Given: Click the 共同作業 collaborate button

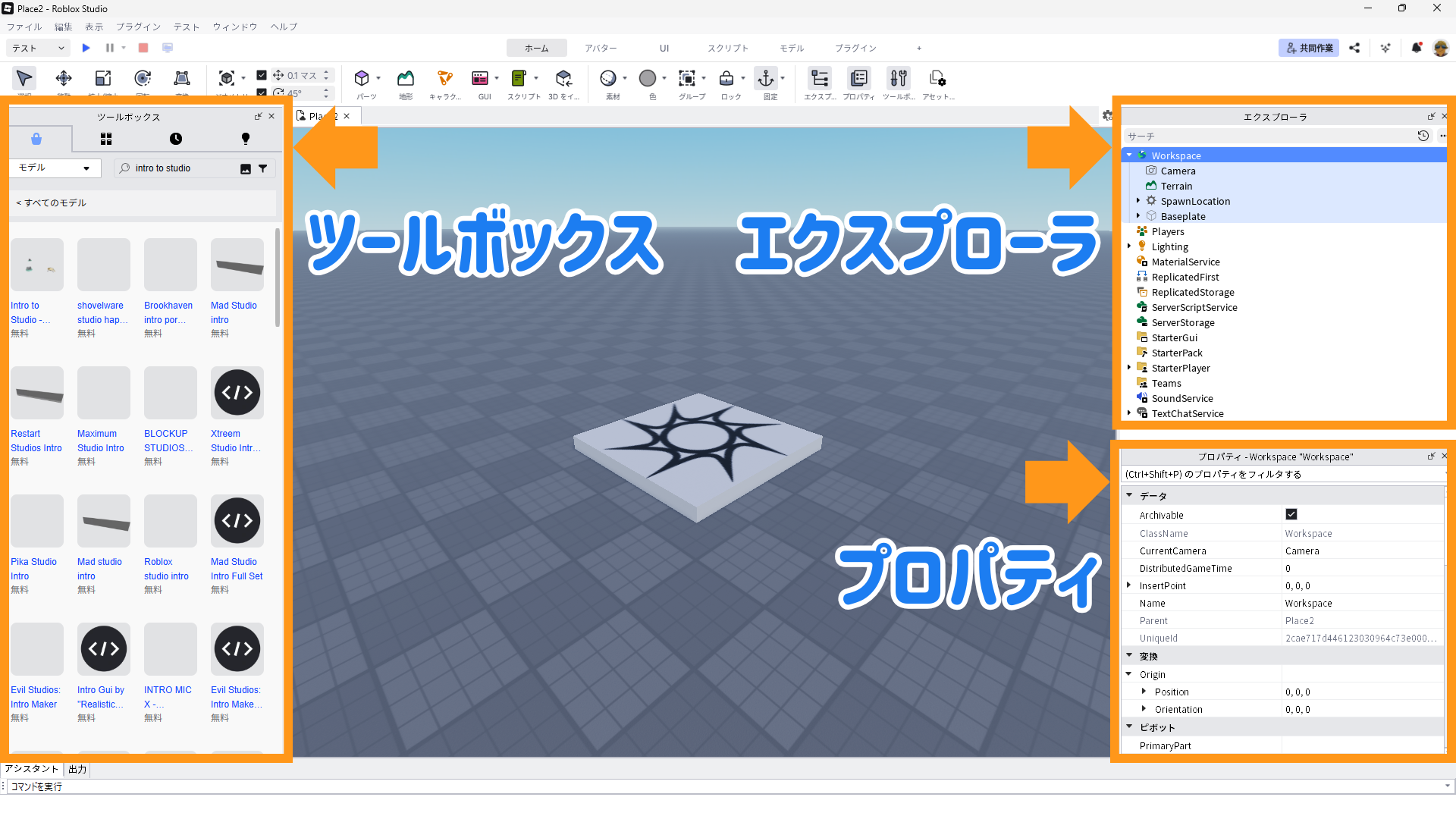Looking at the screenshot, I should click(1309, 48).
